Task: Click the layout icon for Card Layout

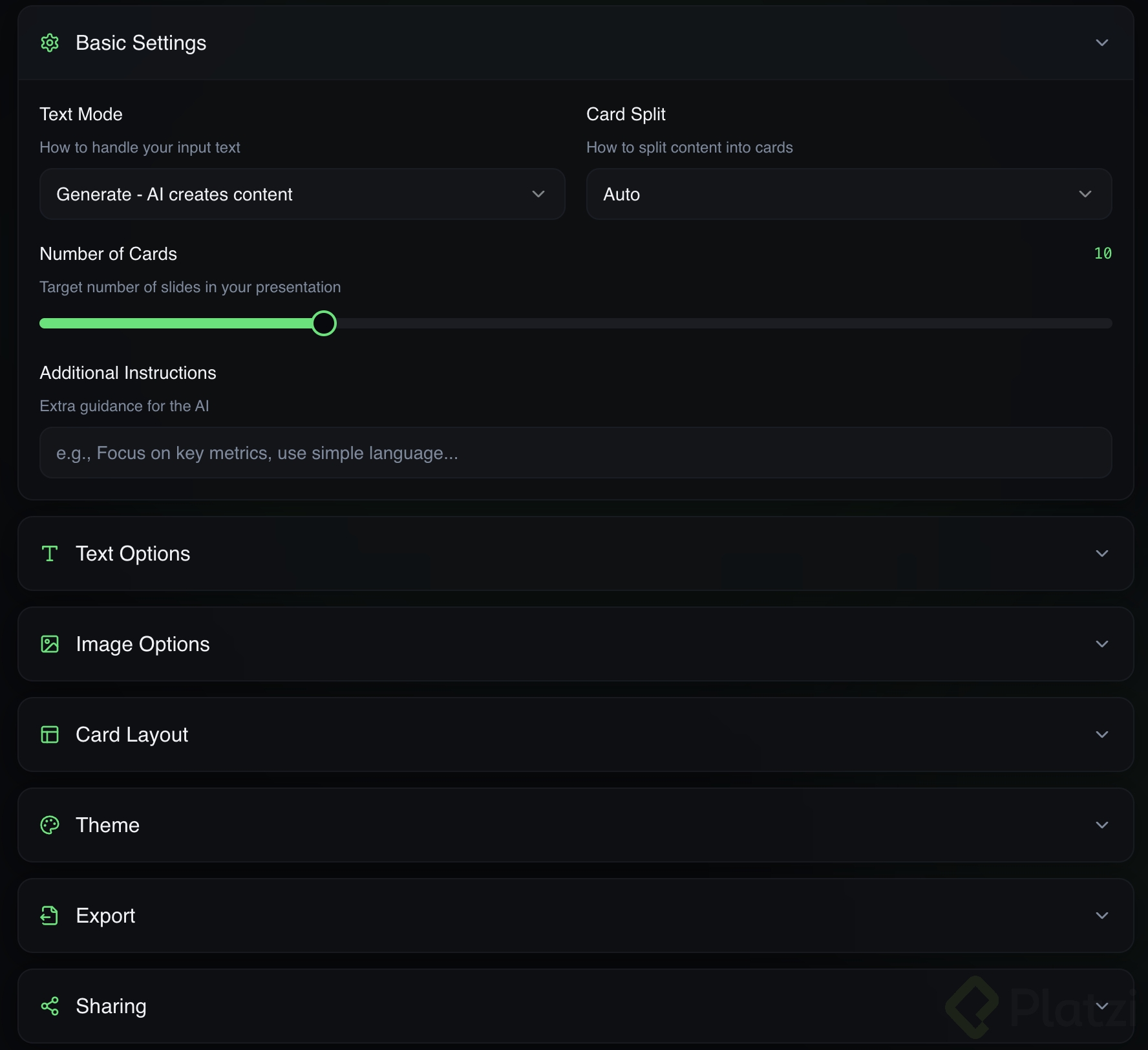Action: 50,734
